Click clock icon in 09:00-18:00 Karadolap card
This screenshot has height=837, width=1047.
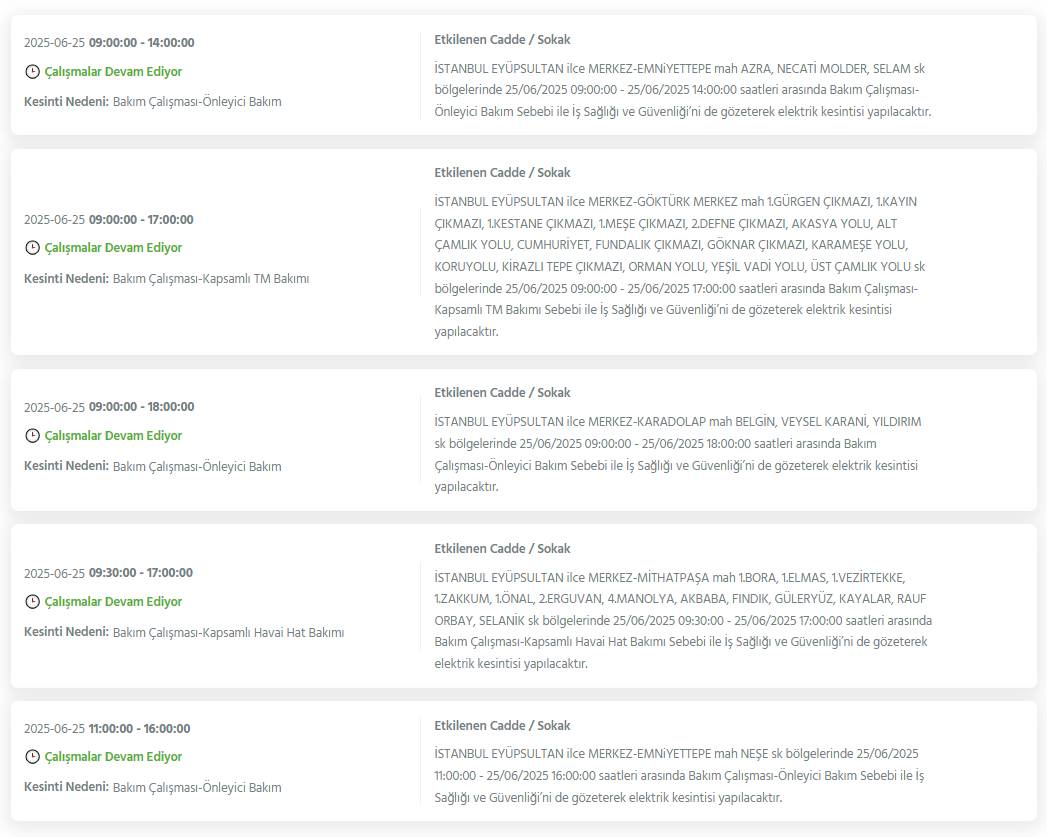[32, 436]
